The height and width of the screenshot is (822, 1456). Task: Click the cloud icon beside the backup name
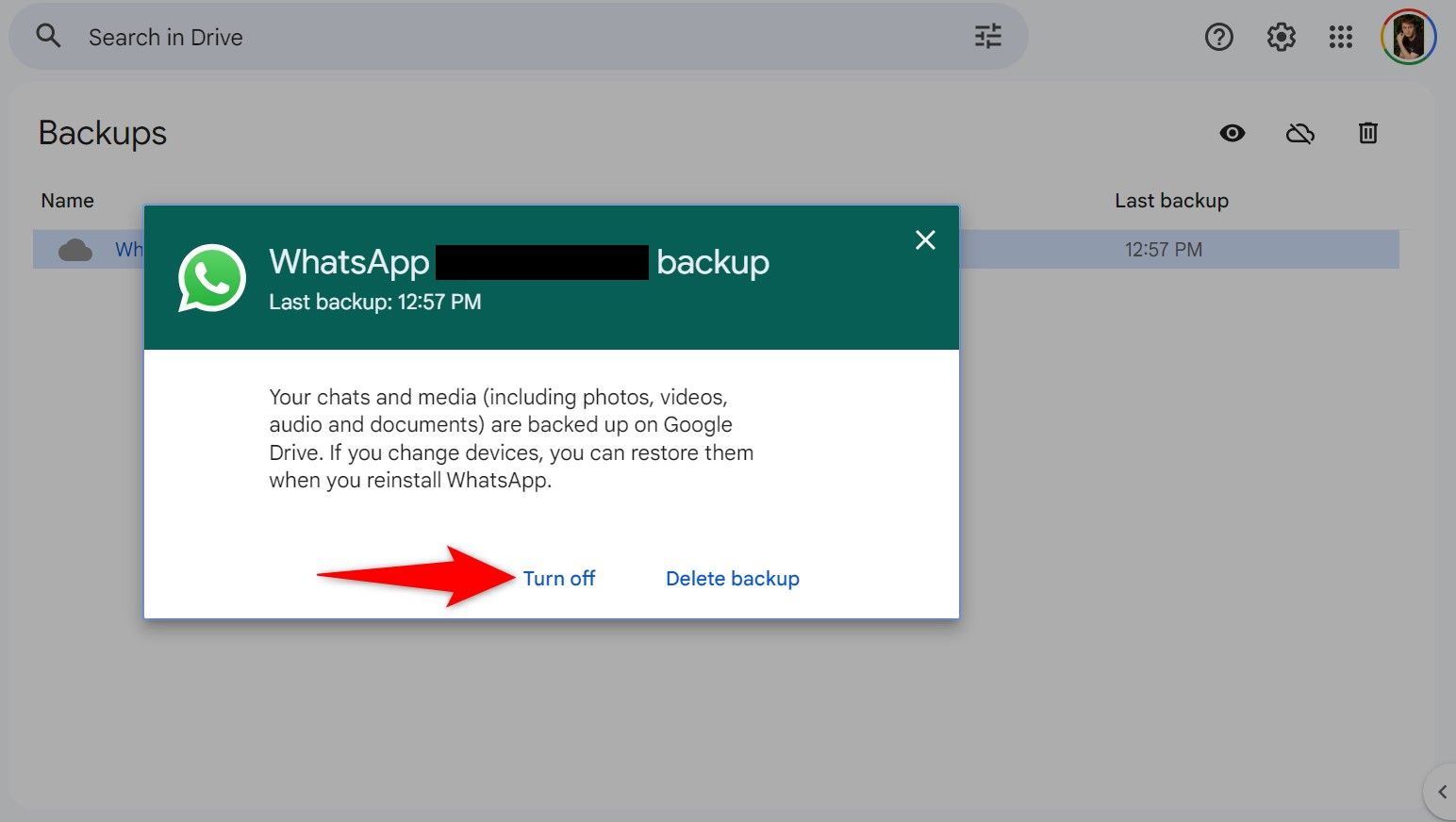tap(75, 249)
